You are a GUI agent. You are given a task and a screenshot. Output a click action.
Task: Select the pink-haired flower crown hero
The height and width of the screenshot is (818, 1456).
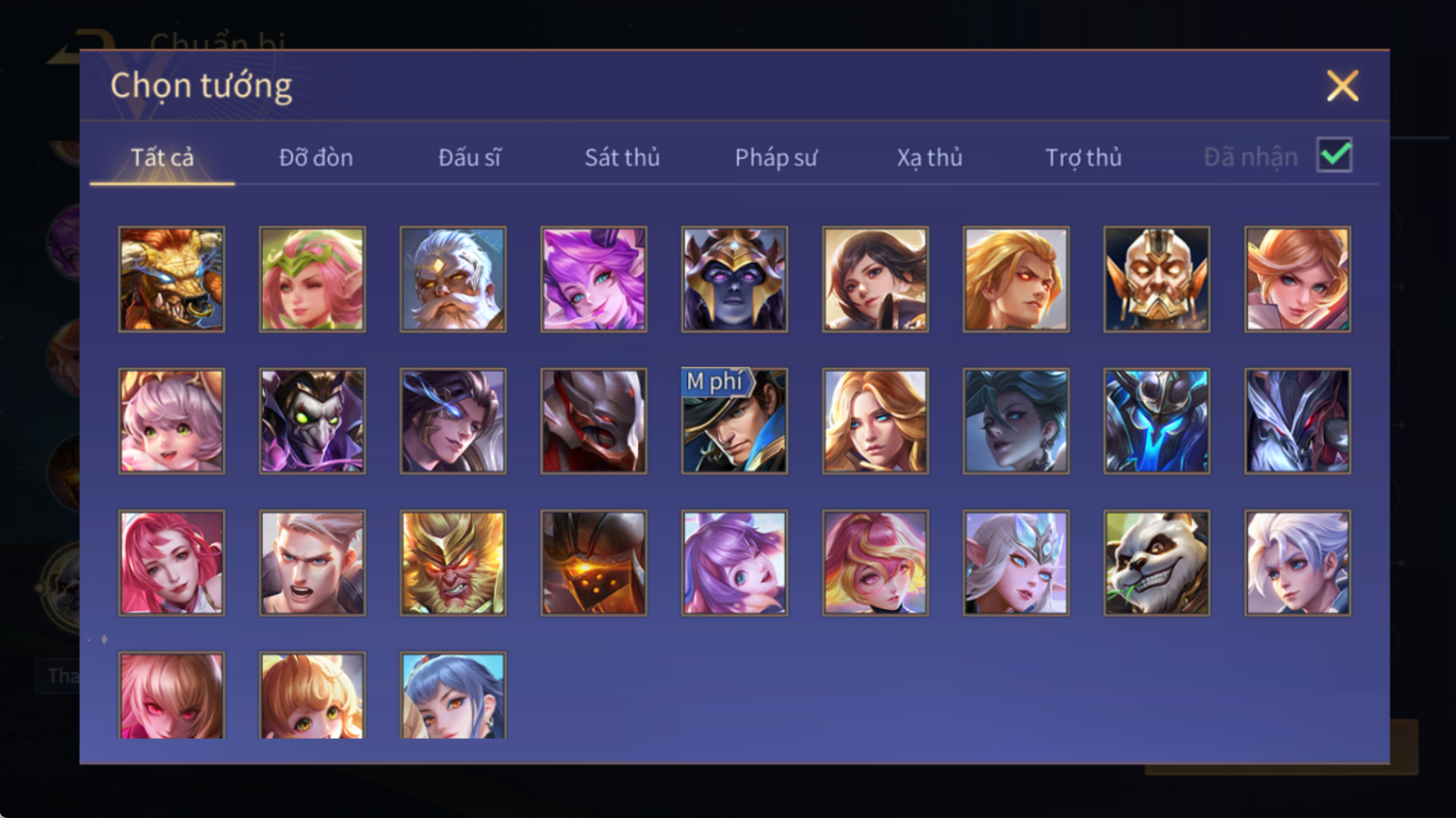point(312,279)
